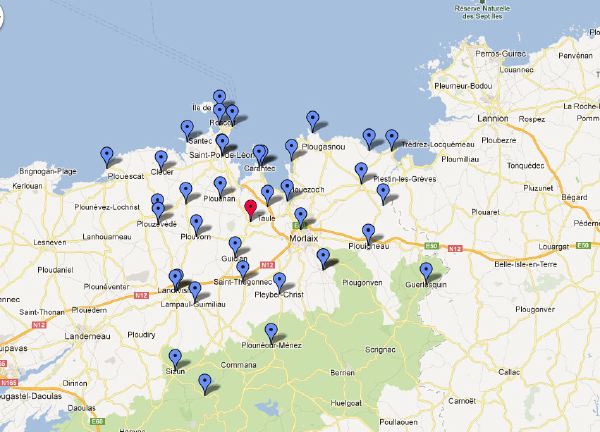This screenshot has width=600, height=432.
Task: Click the Plougonver town label
Action: 535,309
